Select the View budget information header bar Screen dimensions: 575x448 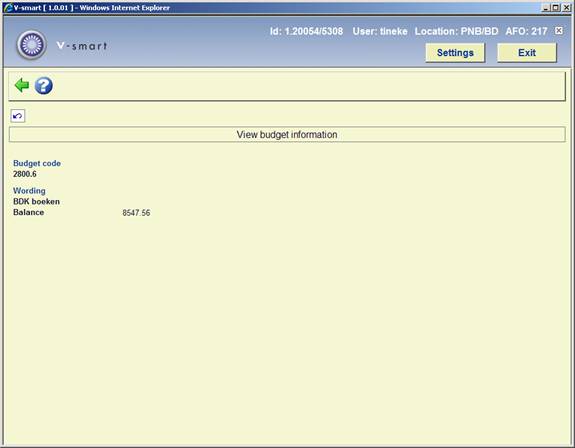[x=287, y=135]
